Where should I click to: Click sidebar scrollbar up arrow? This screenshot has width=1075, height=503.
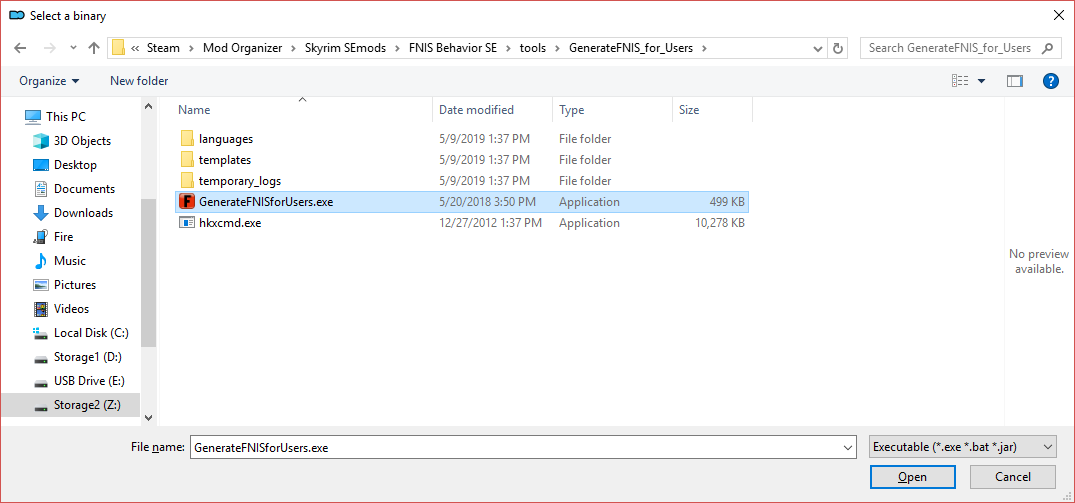pos(148,106)
